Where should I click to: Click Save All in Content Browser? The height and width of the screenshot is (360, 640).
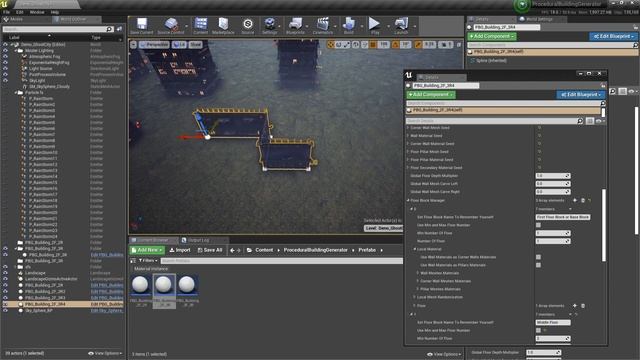pyautogui.click(x=210, y=250)
